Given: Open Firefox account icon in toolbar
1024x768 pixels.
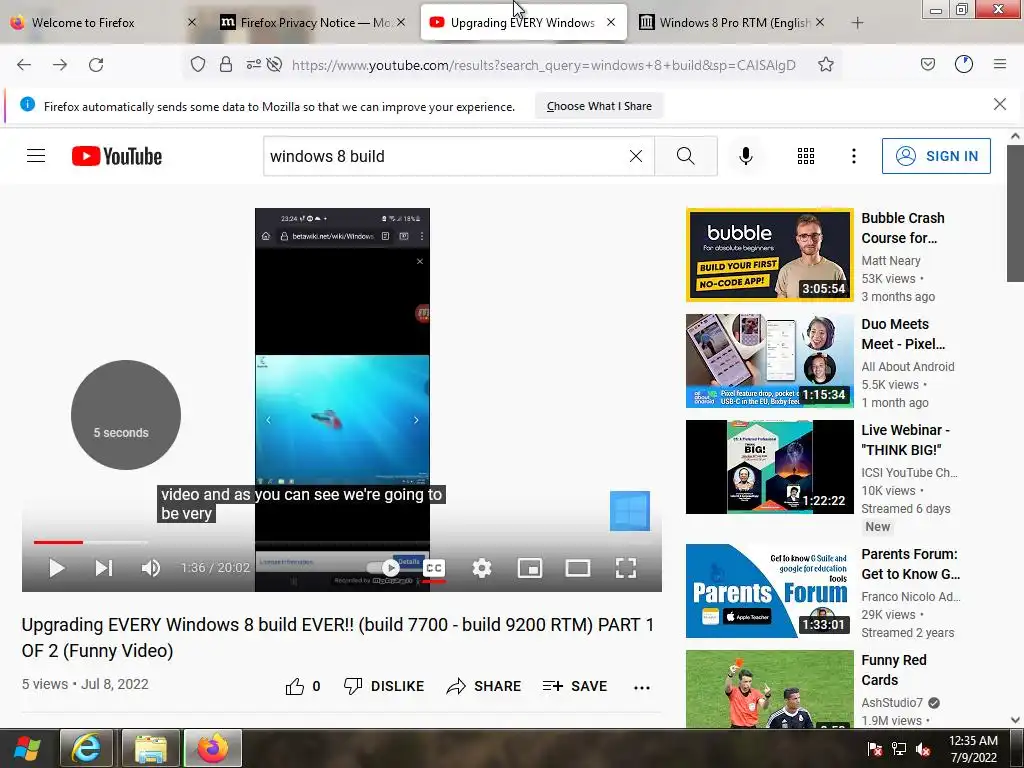Looking at the screenshot, I should coord(964,64).
